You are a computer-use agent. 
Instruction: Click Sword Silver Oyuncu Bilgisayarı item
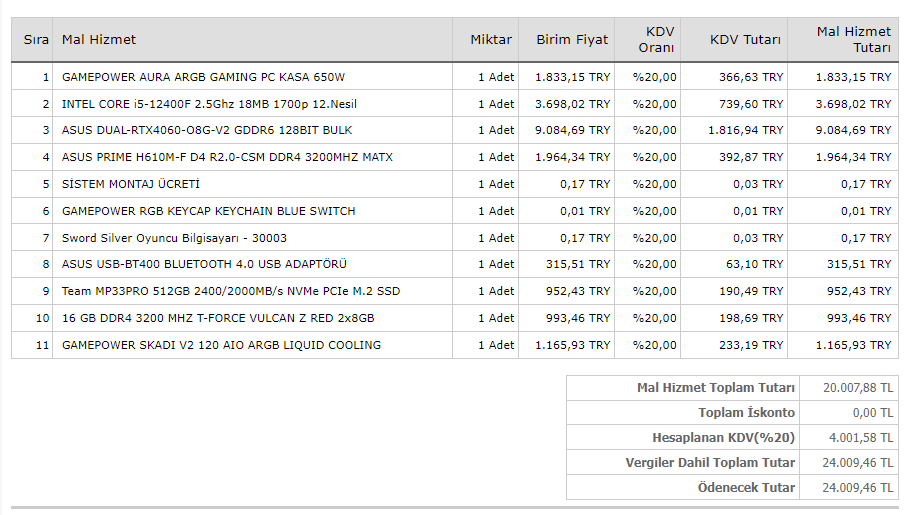[174, 238]
